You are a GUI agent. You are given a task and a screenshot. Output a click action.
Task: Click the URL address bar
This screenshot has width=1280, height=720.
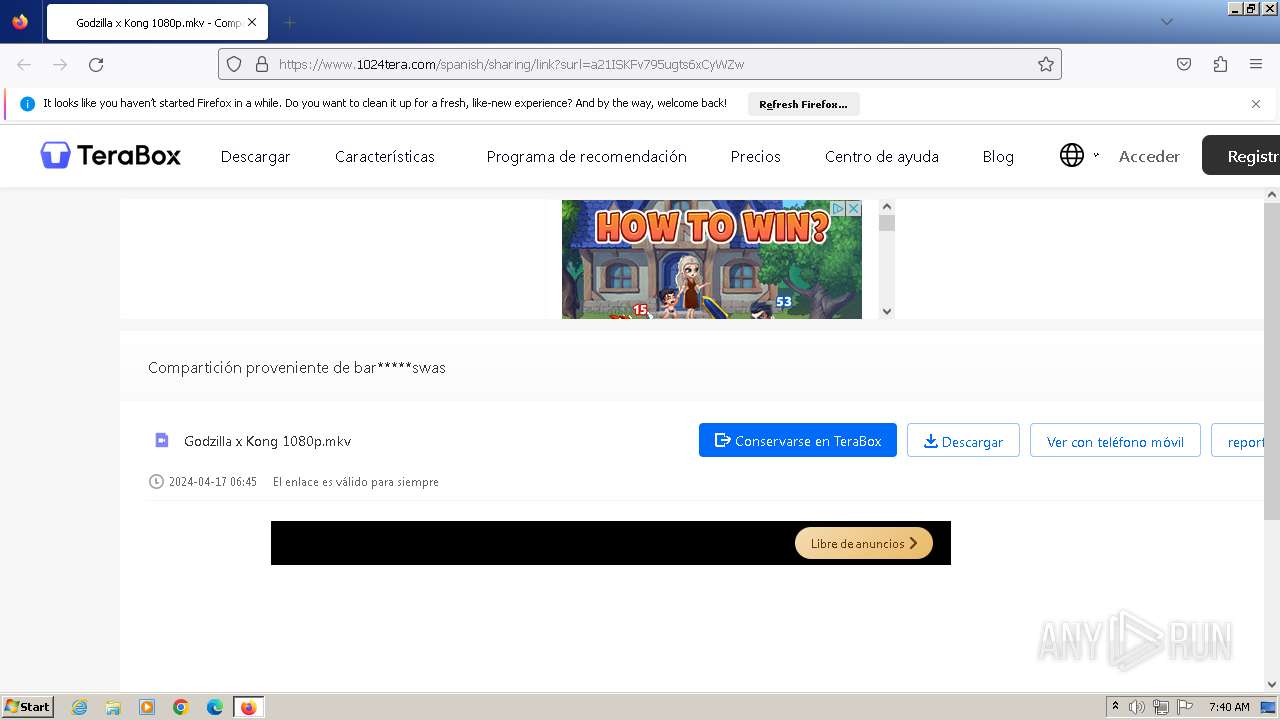click(640, 64)
